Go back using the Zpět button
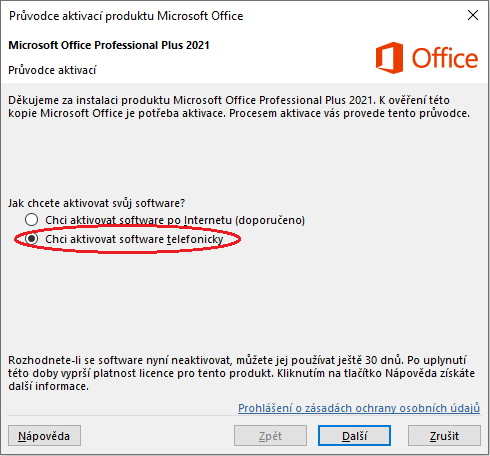Image resolution: width=490 pixels, height=456 pixels. coord(270,435)
